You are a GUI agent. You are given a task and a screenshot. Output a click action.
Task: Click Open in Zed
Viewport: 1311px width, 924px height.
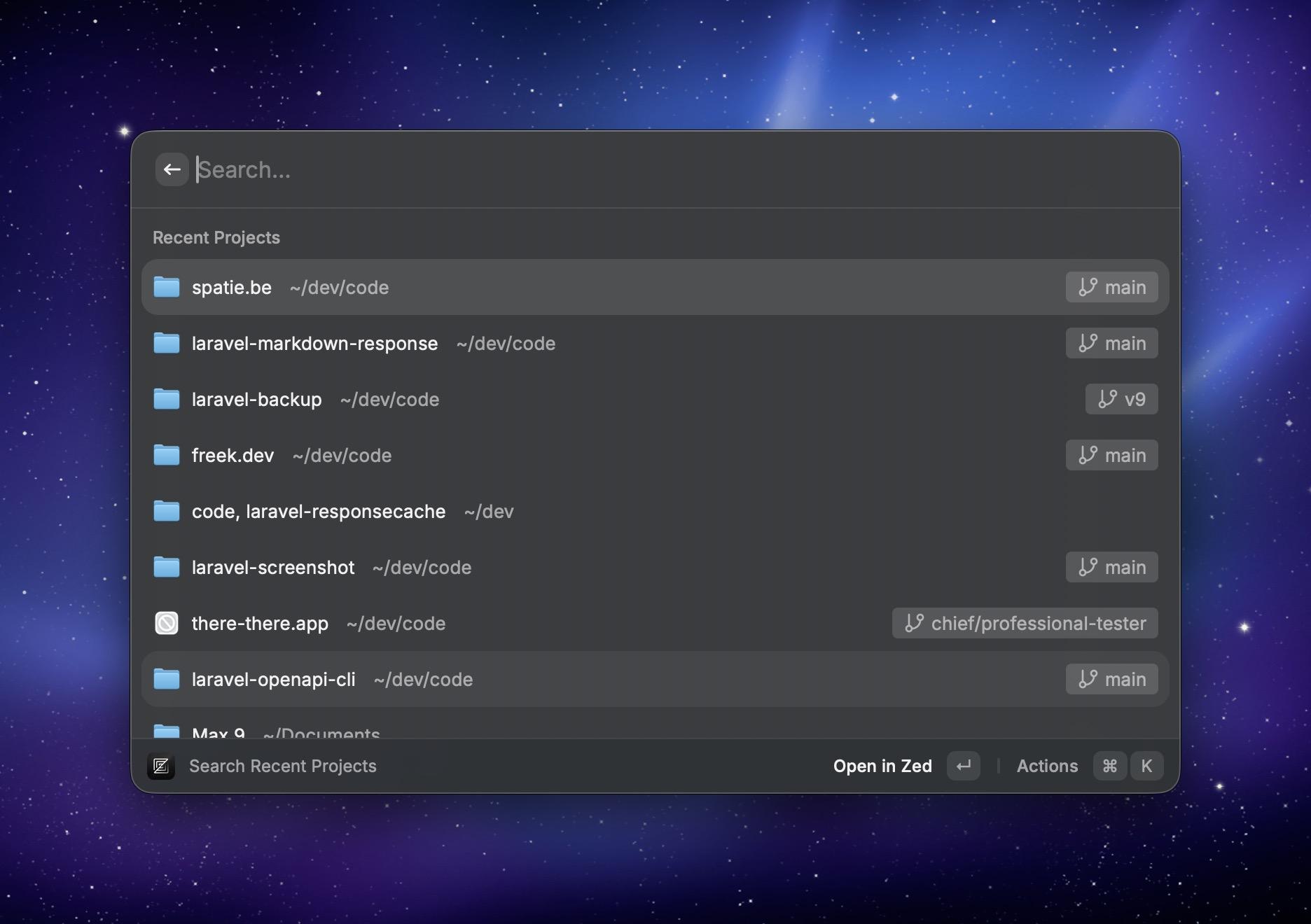tap(882, 766)
